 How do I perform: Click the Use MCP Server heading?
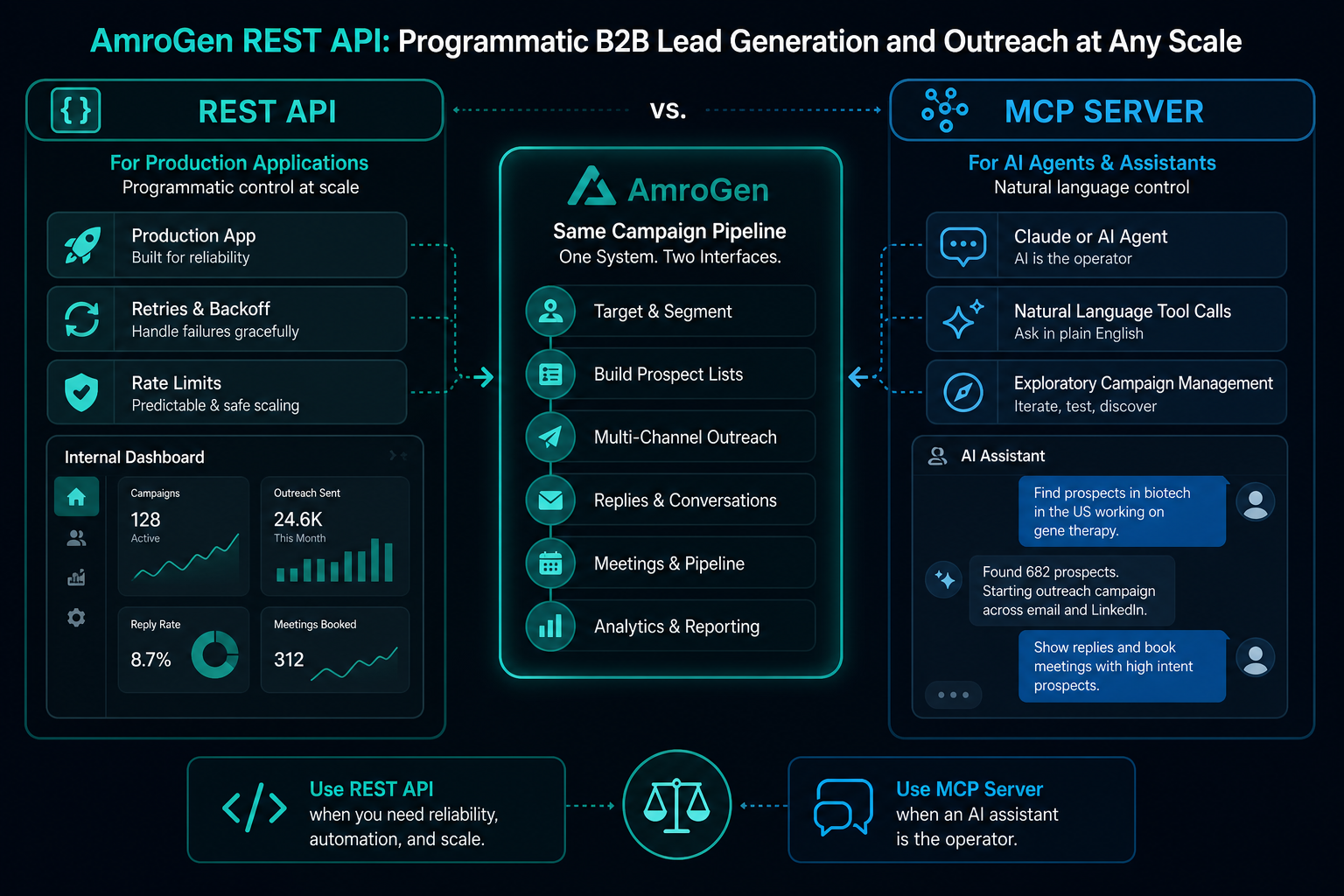[969, 789]
